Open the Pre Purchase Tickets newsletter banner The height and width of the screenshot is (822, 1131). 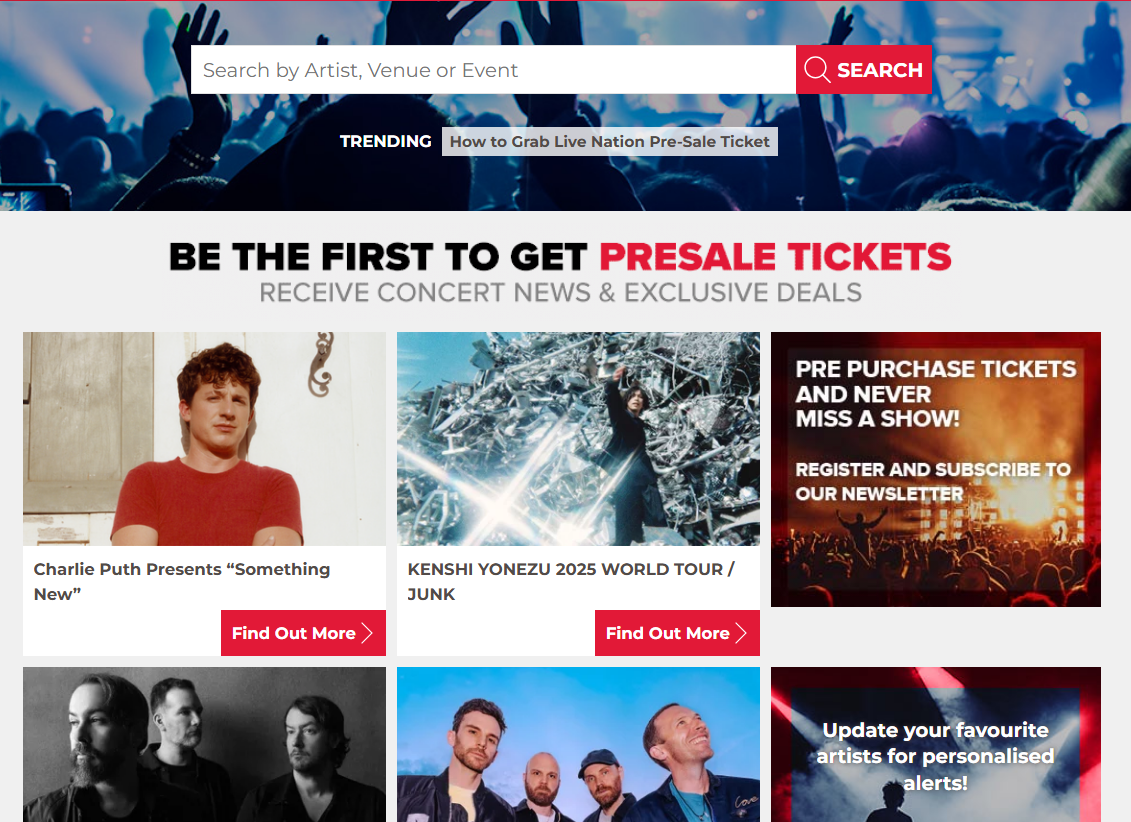tap(936, 469)
